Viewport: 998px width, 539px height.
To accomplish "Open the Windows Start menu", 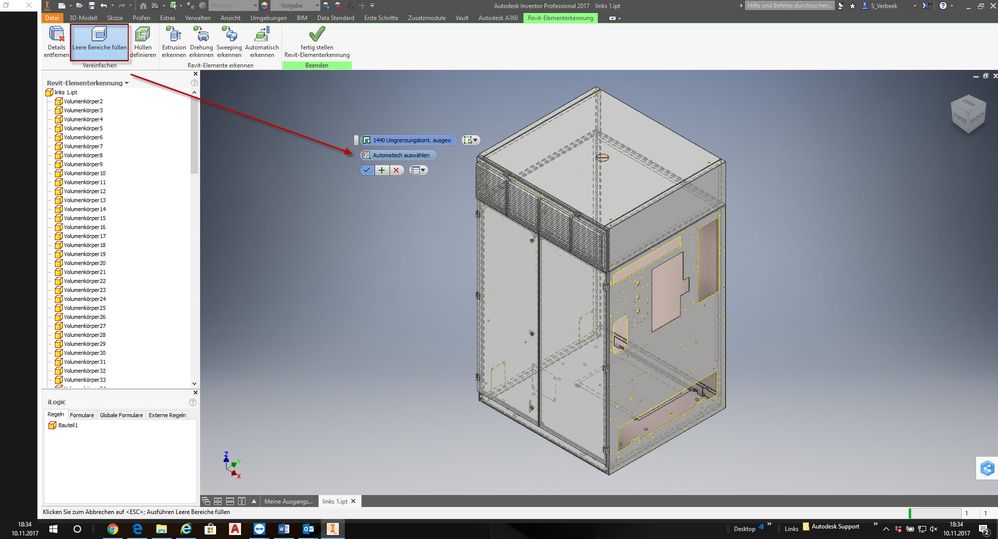I will [53, 529].
